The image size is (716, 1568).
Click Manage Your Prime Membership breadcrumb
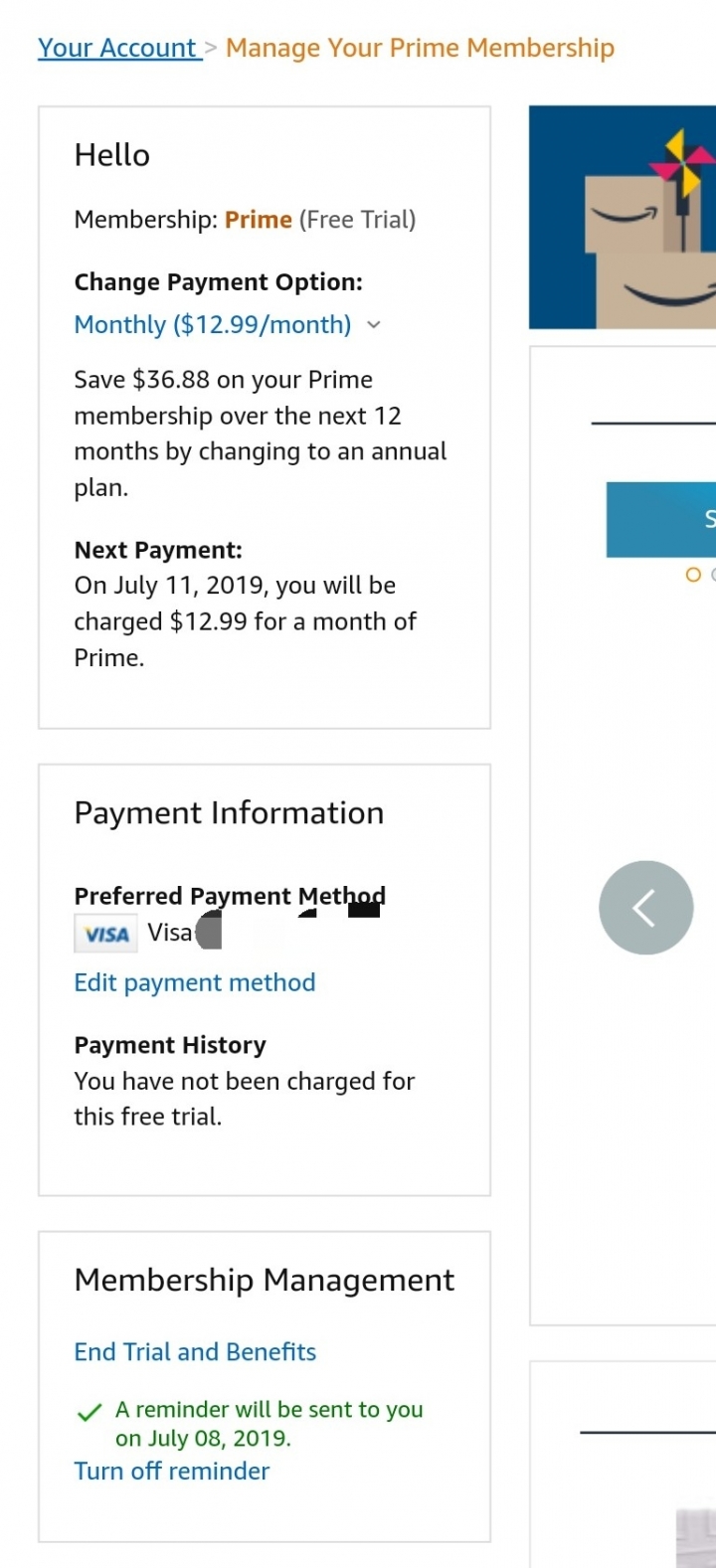(420, 48)
